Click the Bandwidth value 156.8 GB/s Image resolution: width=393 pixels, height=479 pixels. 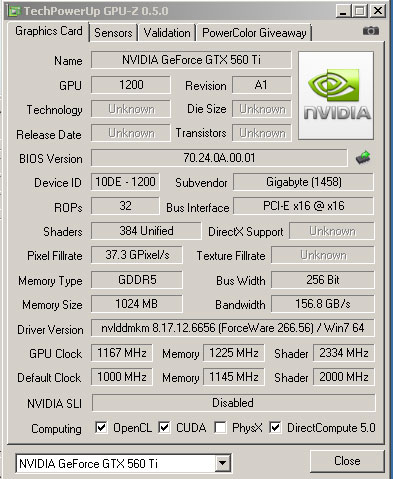click(323, 304)
